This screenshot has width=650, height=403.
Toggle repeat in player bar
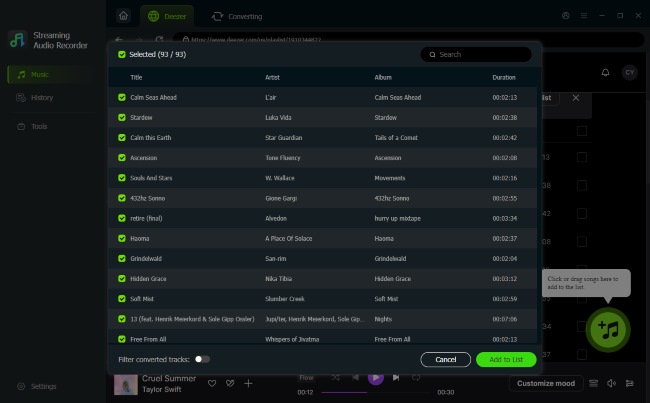pyautogui.click(x=416, y=378)
